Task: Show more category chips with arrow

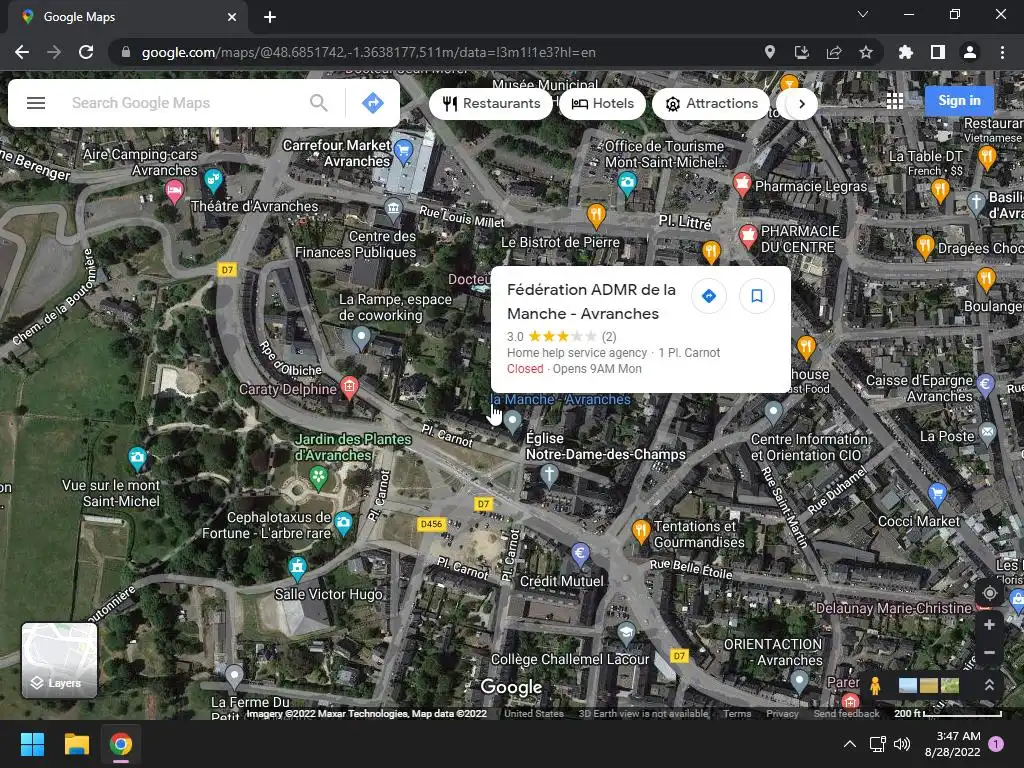Action: (801, 104)
